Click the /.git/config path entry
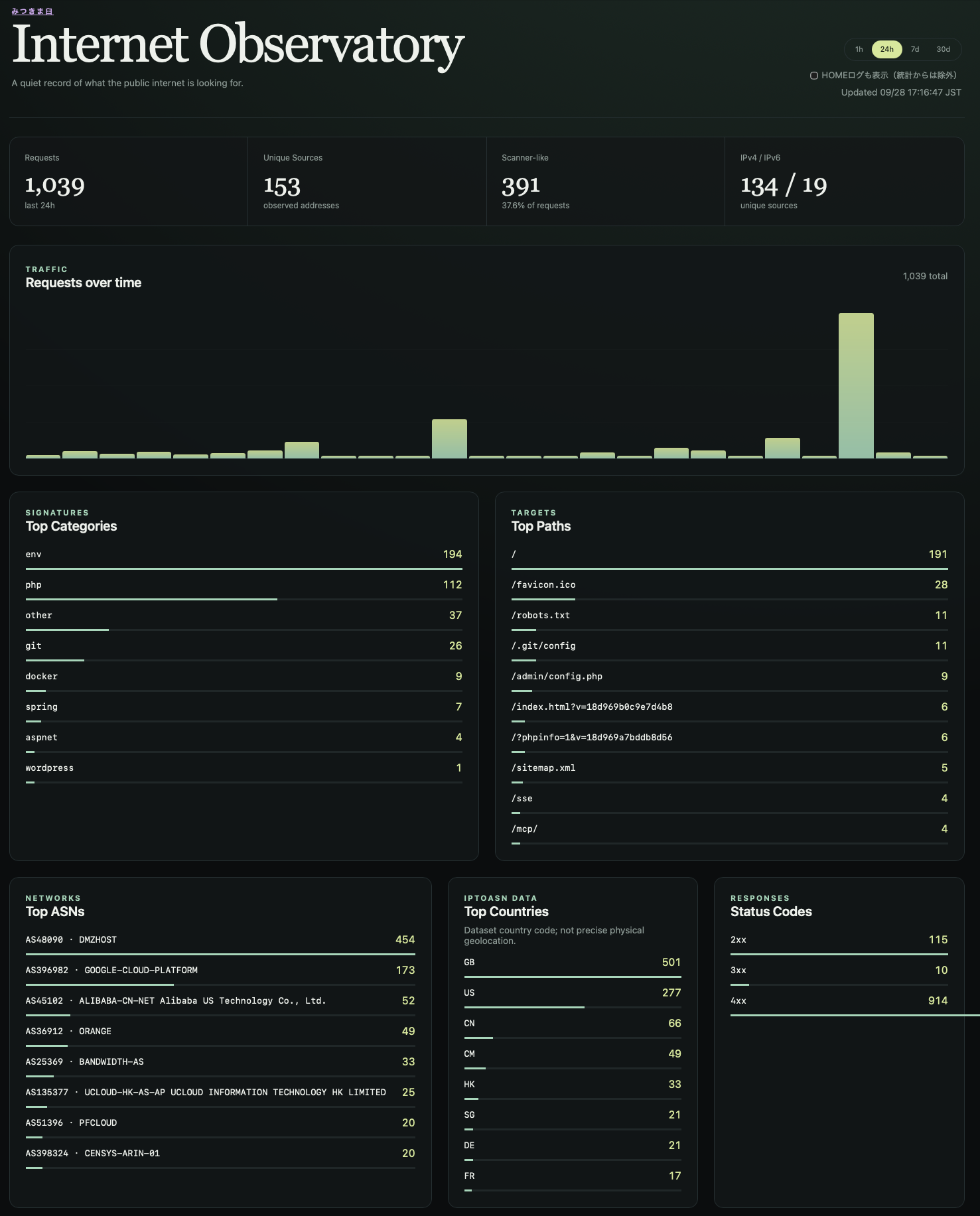 point(729,651)
